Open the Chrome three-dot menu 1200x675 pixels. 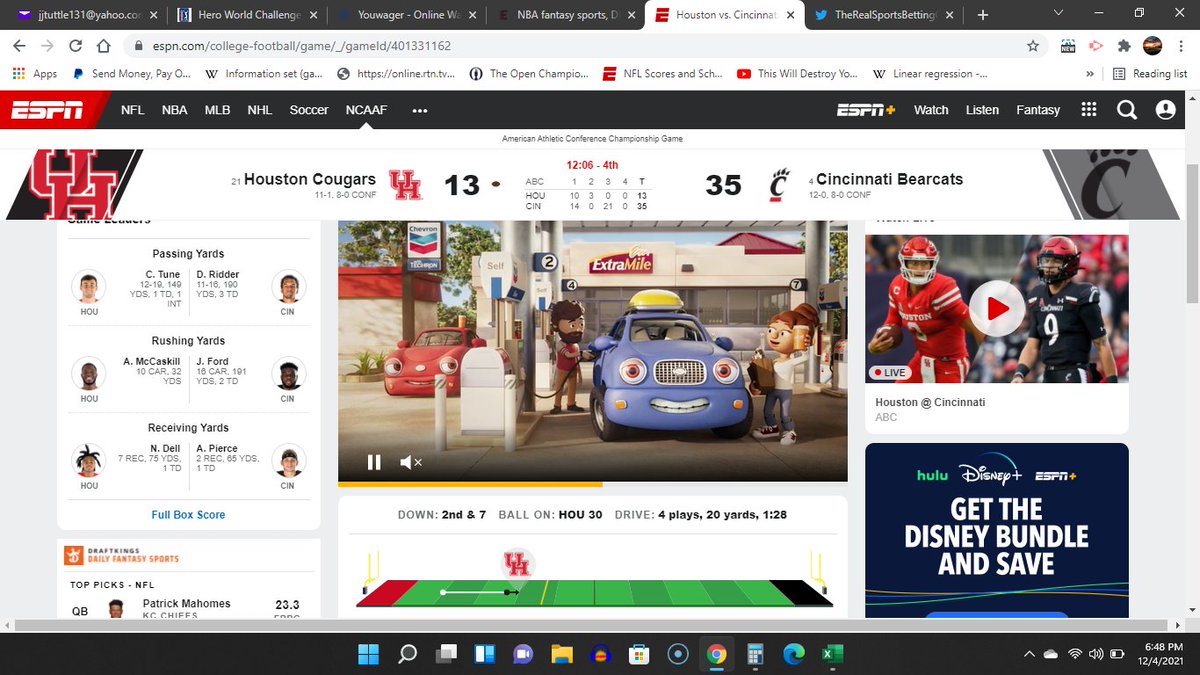[1180, 46]
